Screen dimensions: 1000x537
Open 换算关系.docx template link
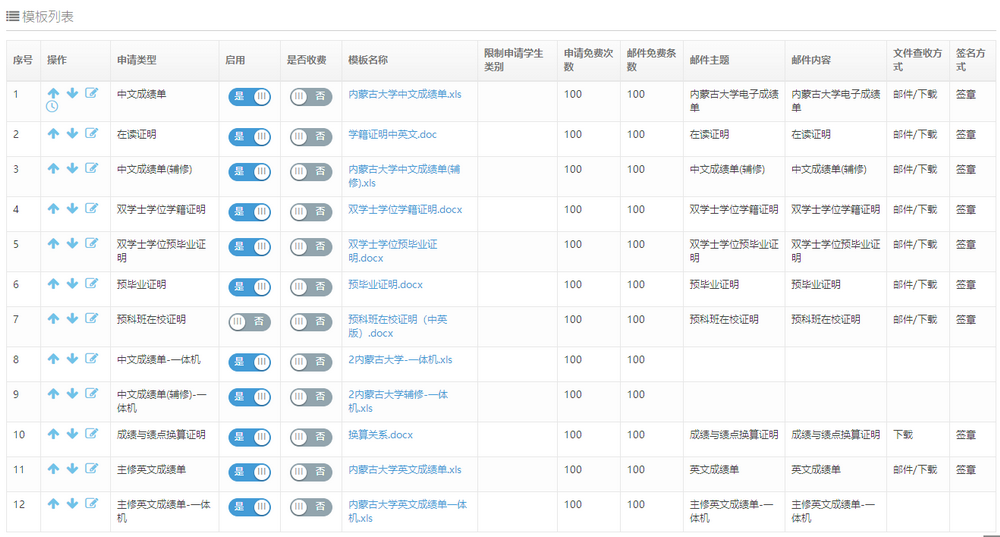pyautogui.click(x=380, y=435)
